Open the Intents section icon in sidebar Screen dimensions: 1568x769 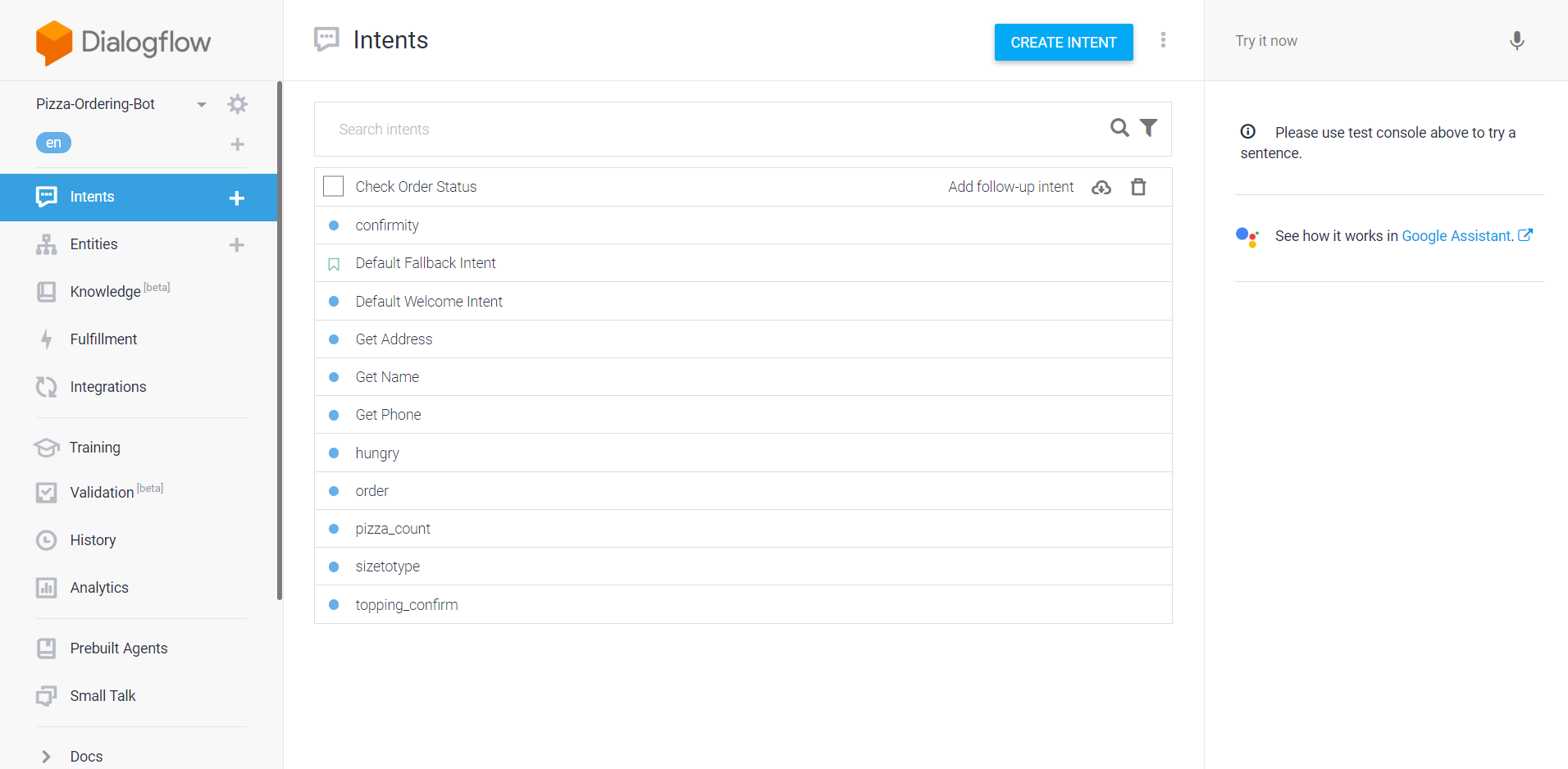(x=46, y=196)
